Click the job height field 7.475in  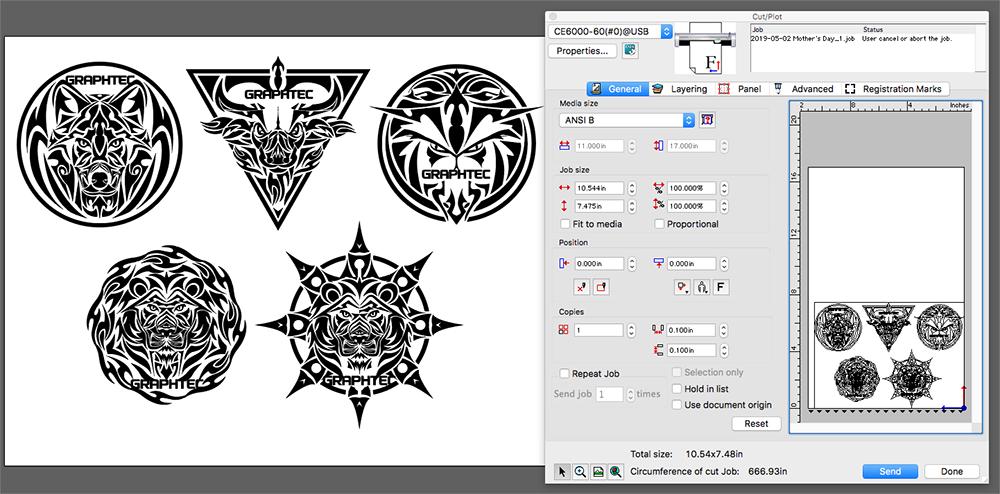point(599,206)
